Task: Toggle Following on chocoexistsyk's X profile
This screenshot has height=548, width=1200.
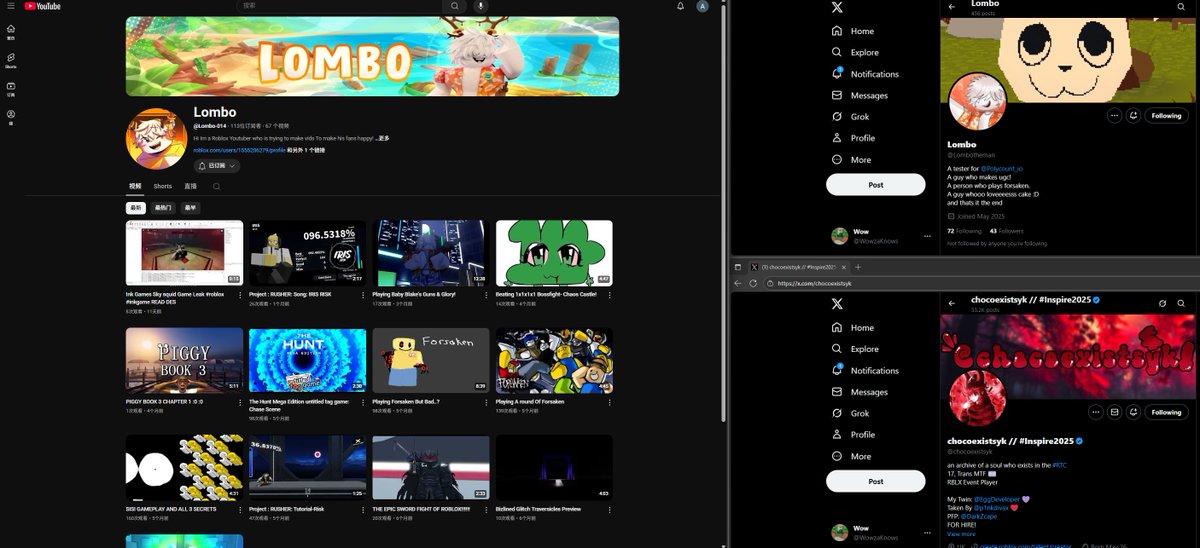Action: click(1166, 412)
